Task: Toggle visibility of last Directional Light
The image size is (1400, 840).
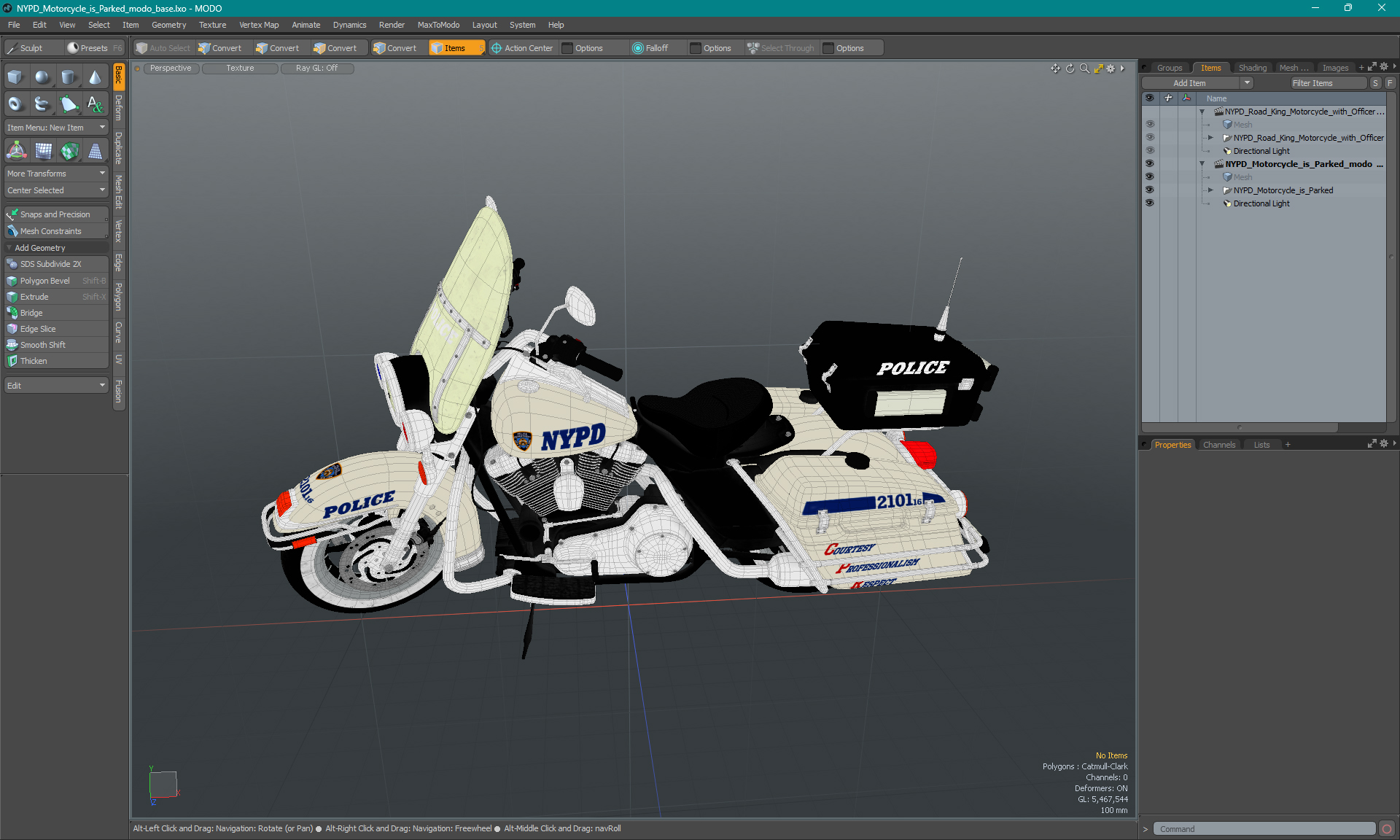Action: coord(1149,203)
